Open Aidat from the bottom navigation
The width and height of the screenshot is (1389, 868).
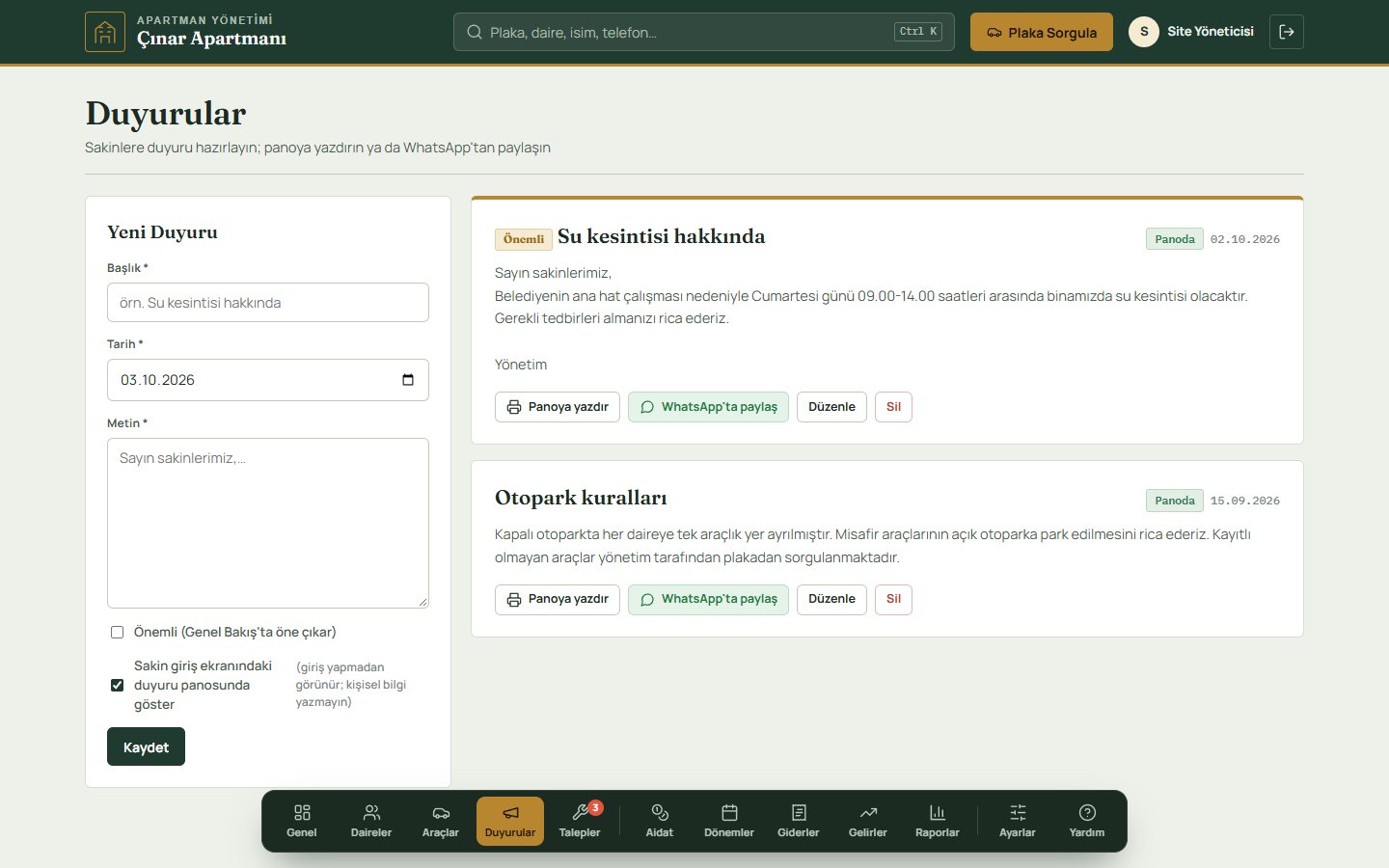point(660,821)
